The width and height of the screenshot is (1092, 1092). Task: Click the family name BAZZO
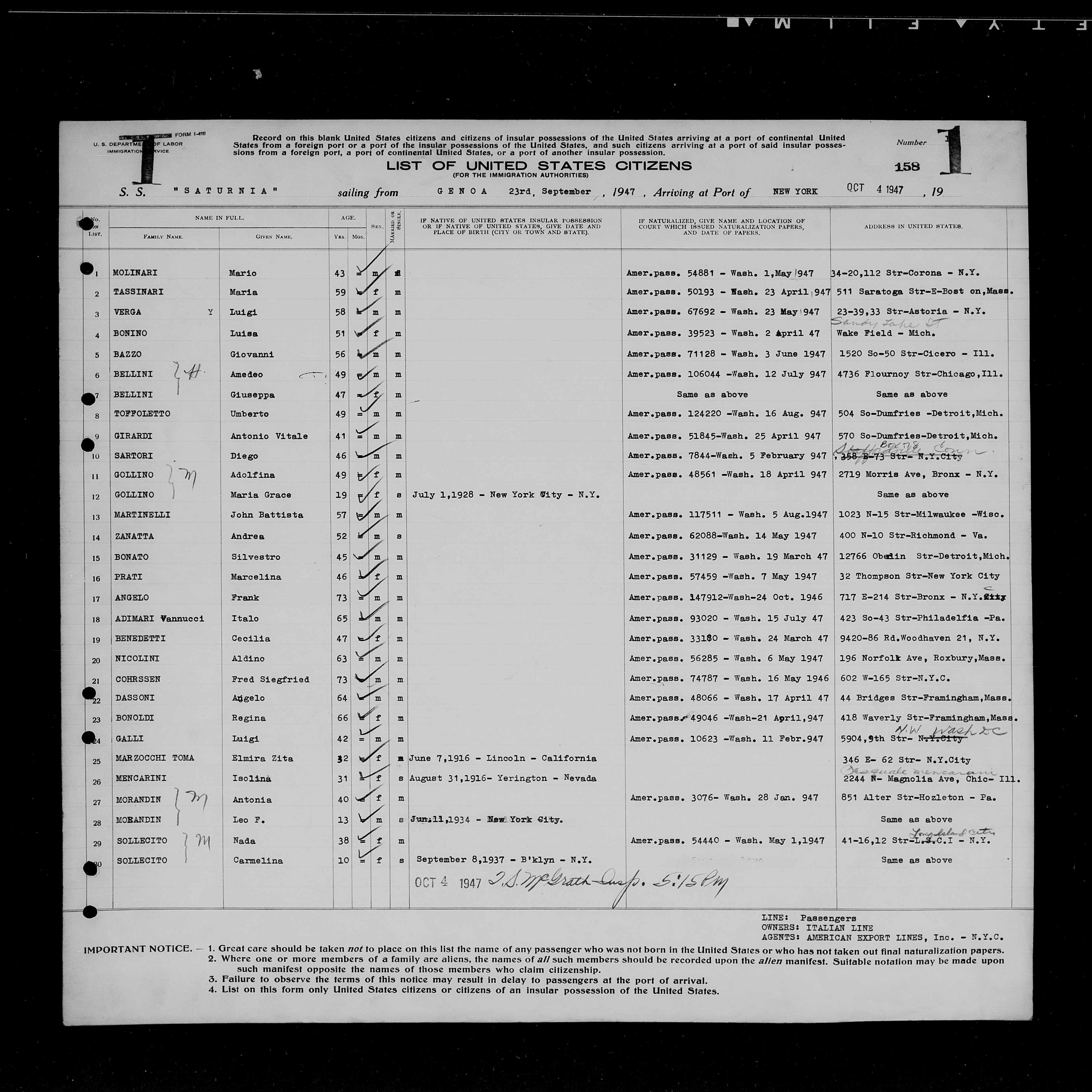click(127, 354)
